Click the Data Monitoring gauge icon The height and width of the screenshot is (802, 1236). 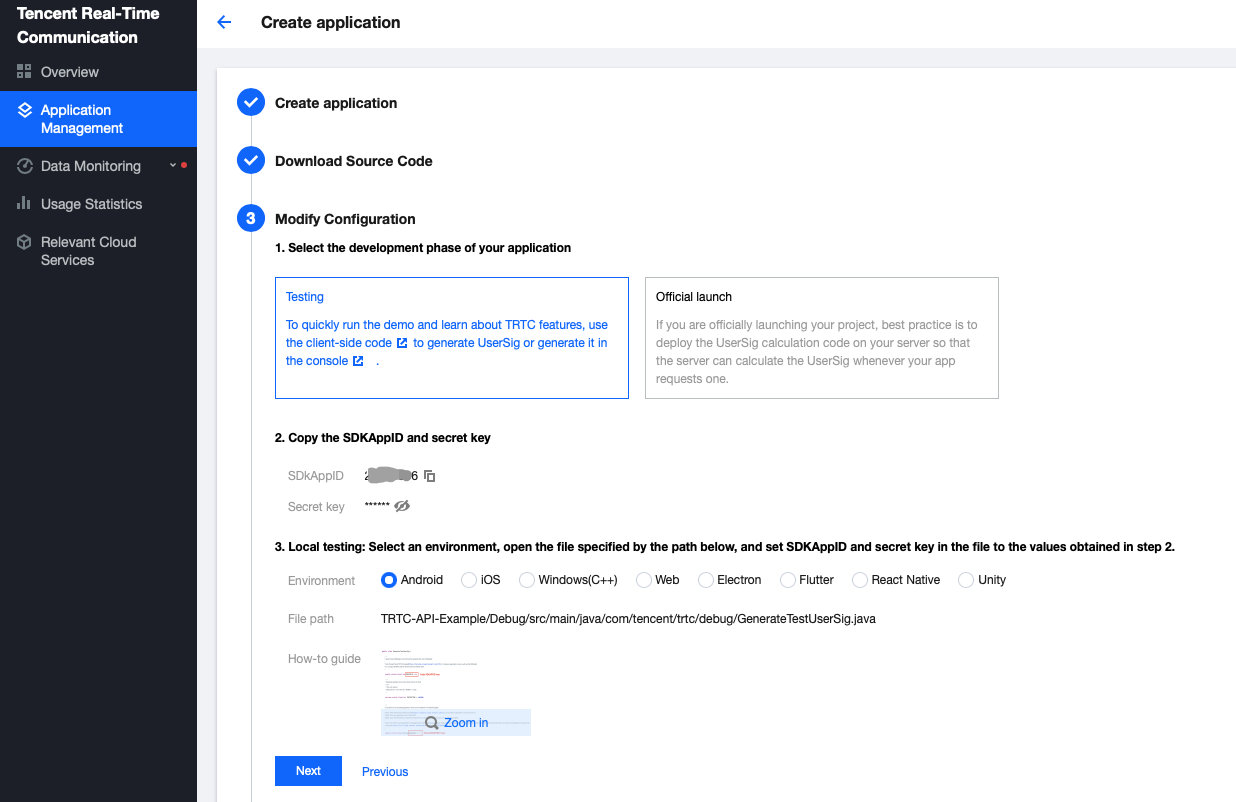[25, 166]
